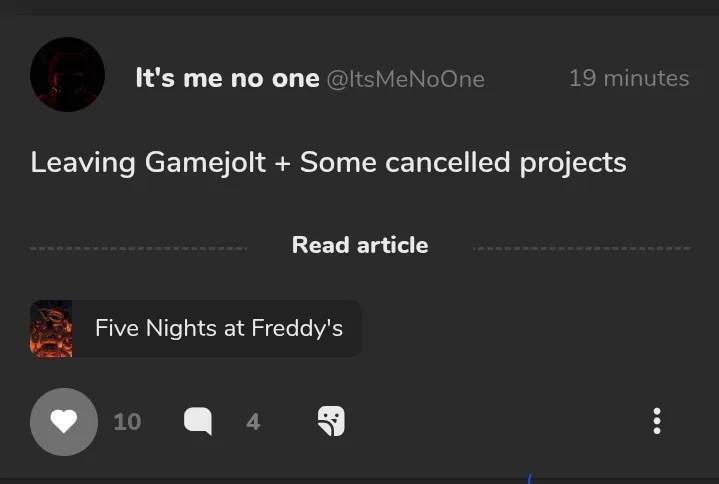This screenshot has width=719, height=484.
Task: Click the display name It's me no one
Action: tap(227, 78)
